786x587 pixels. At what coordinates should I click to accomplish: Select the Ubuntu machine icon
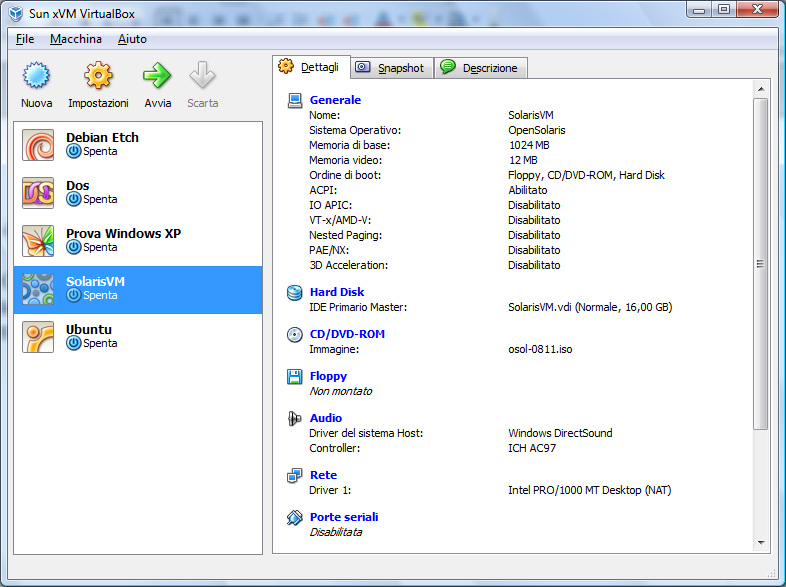pos(38,337)
